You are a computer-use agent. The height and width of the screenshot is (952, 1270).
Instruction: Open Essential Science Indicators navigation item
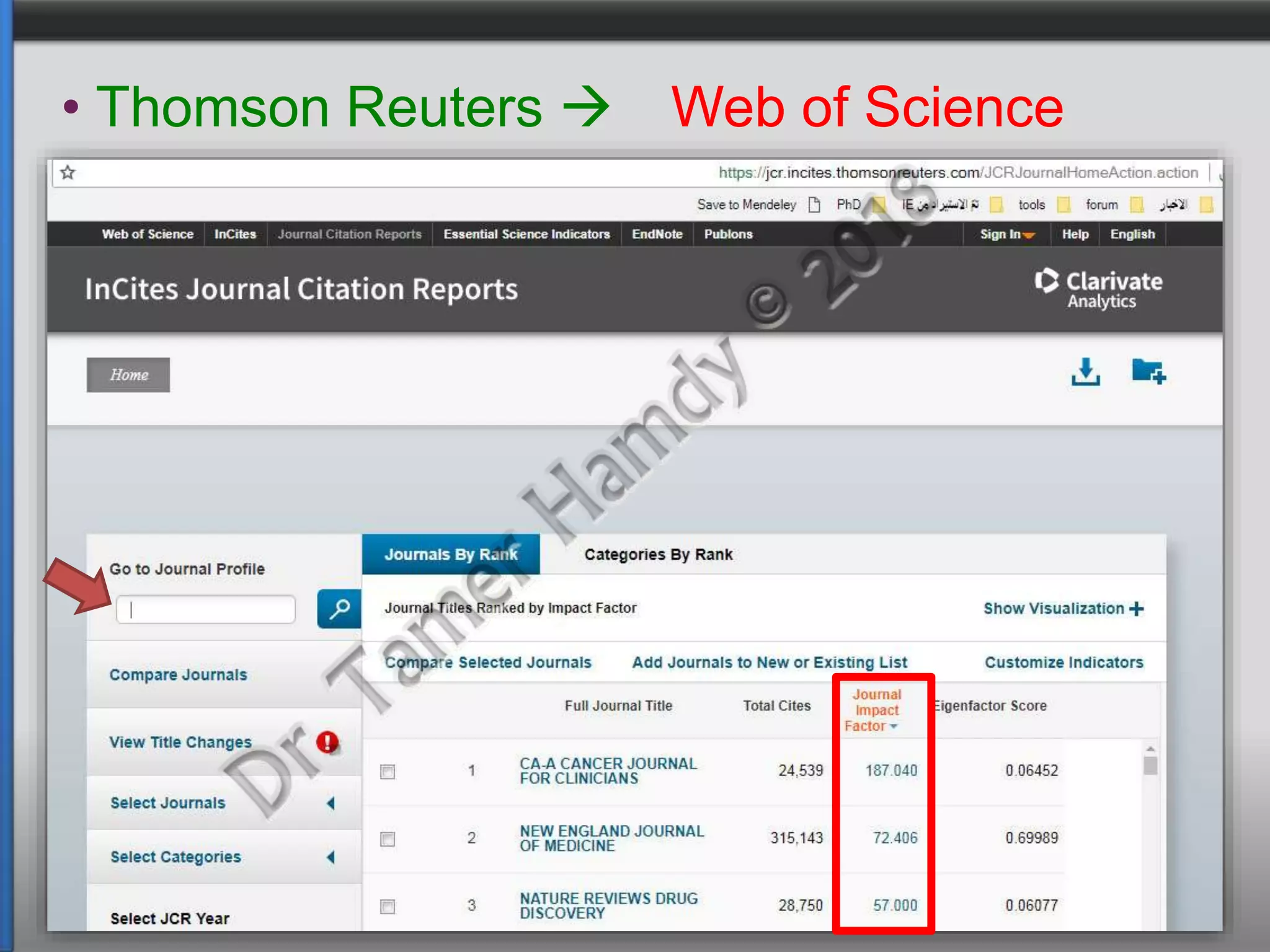click(526, 234)
